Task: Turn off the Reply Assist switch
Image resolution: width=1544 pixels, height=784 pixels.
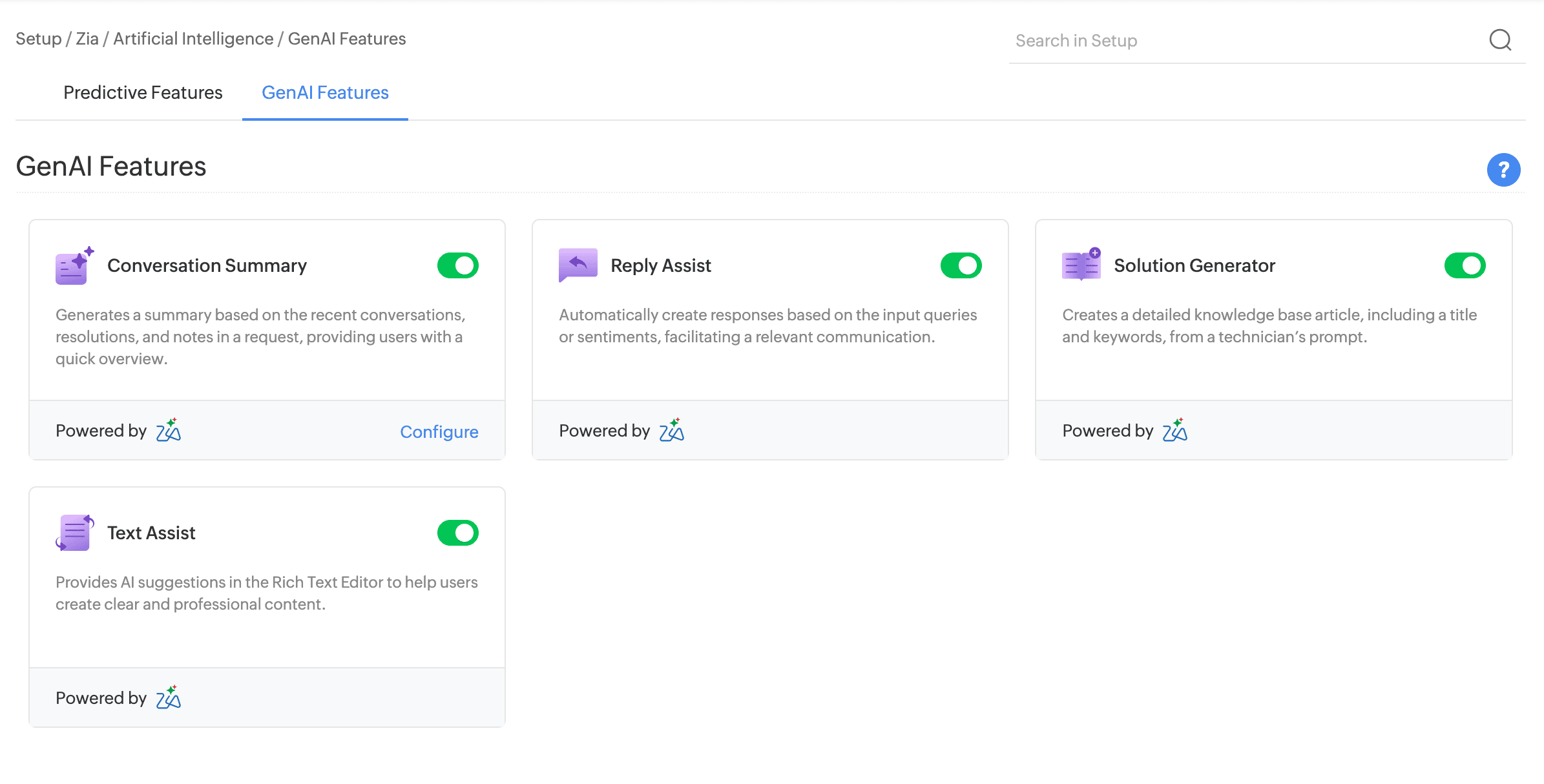Action: [961, 265]
